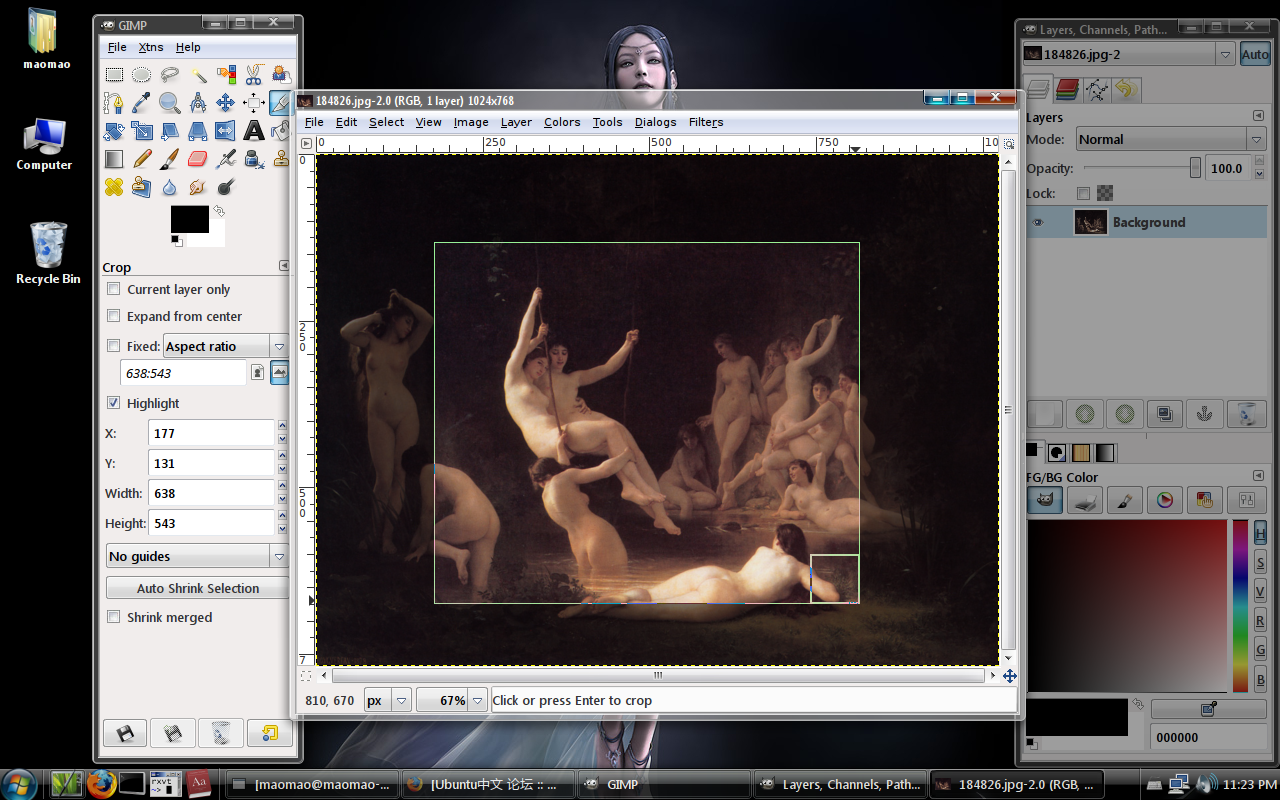
Task: Select the Rectangle Select tool
Action: point(115,75)
